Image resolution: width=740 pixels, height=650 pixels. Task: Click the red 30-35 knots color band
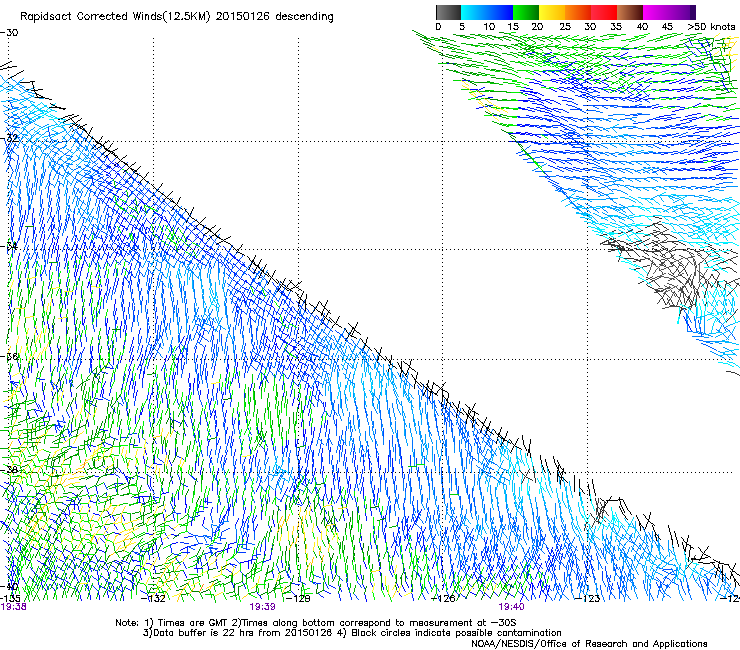[604, 12]
